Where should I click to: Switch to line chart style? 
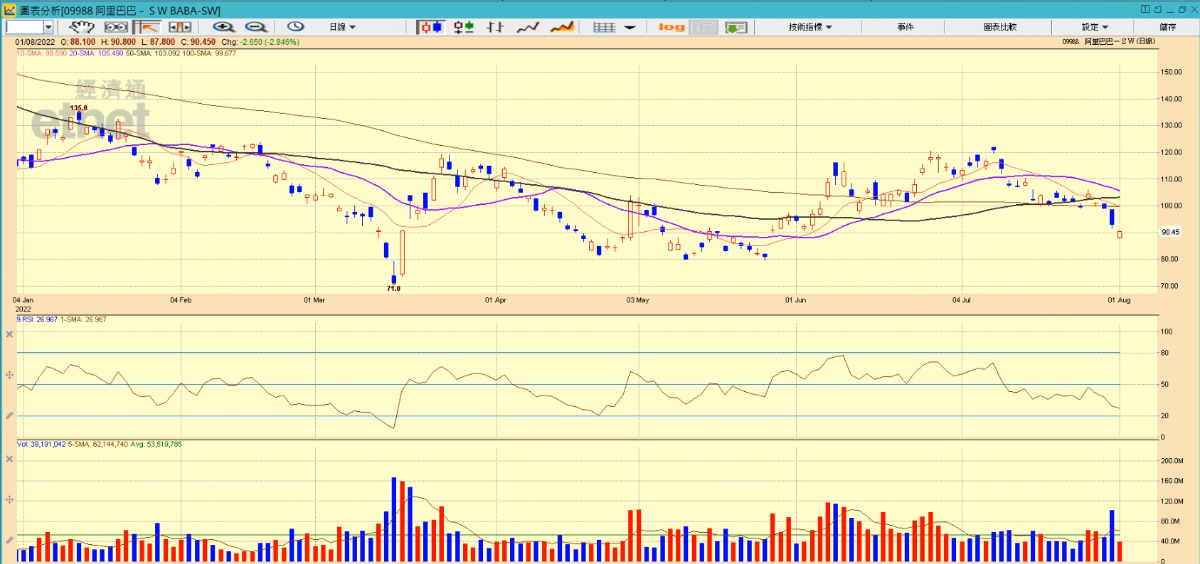(528, 27)
